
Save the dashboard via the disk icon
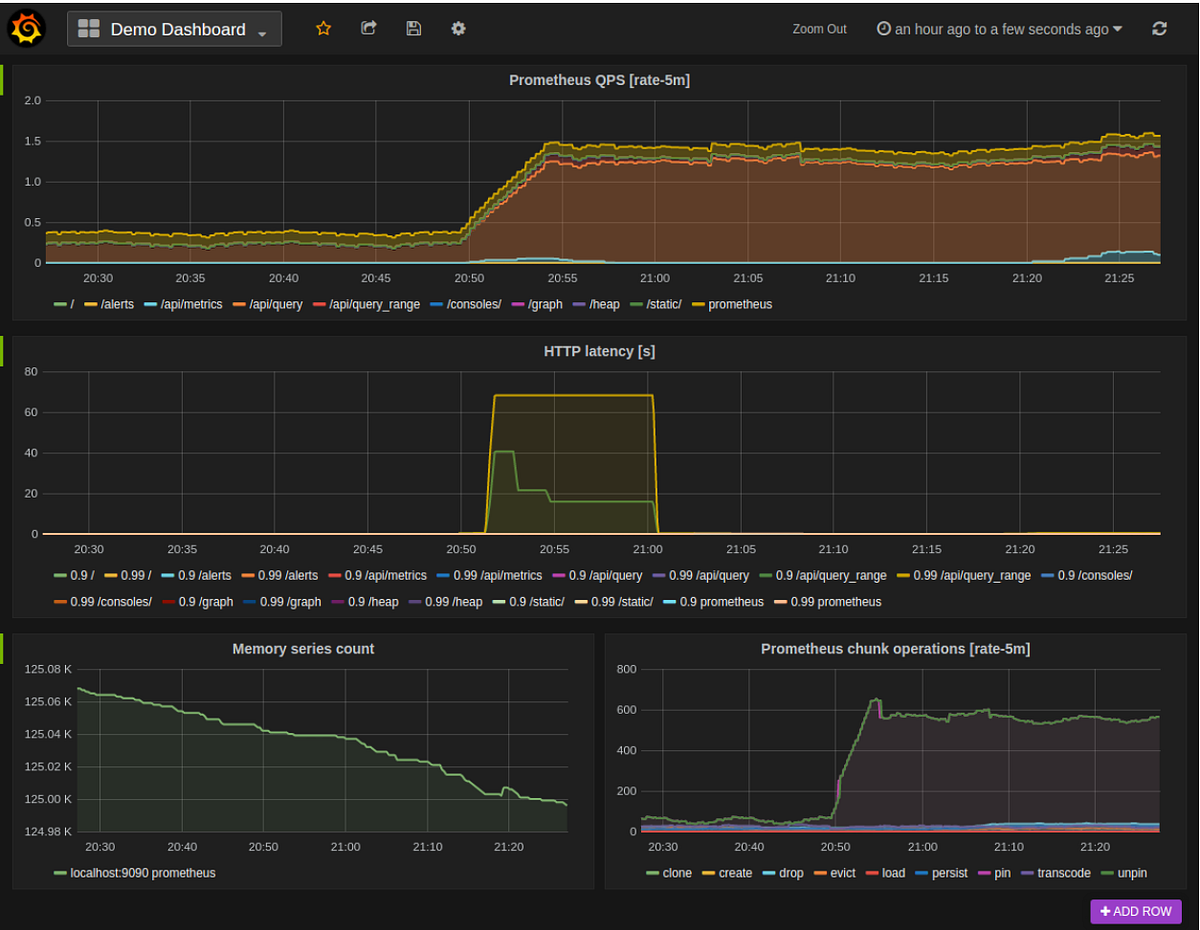413,28
